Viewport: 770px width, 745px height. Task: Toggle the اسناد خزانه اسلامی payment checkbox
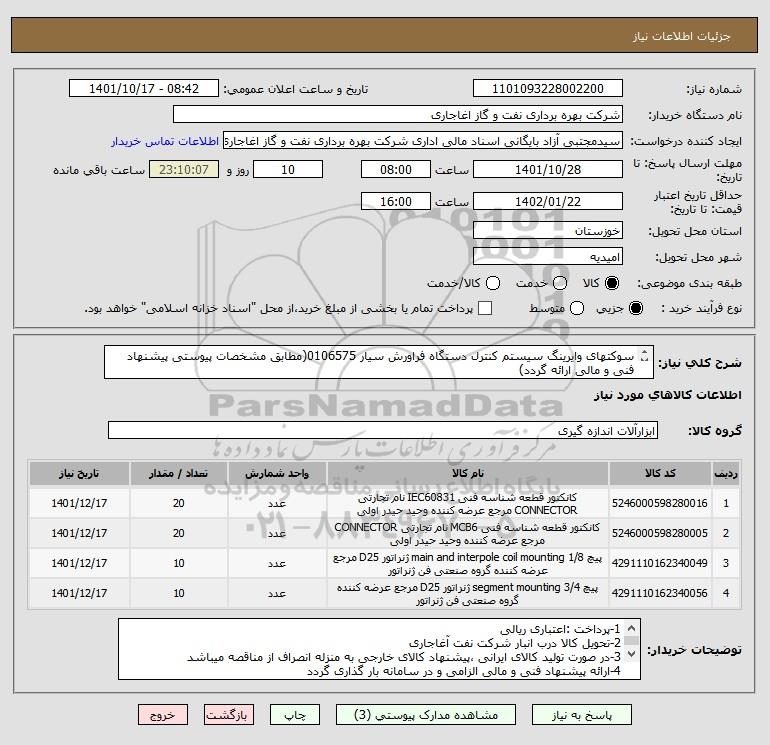(x=485, y=308)
